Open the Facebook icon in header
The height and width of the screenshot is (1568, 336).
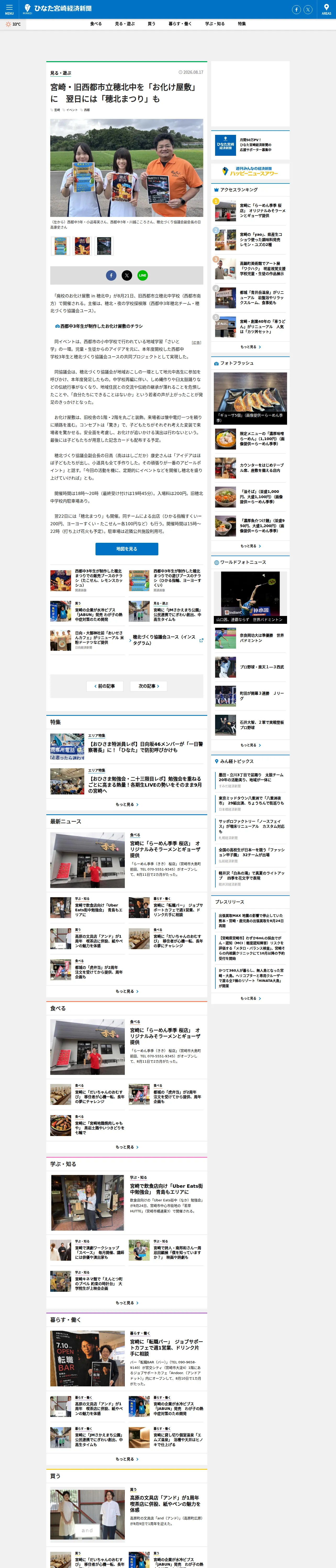(296, 9)
